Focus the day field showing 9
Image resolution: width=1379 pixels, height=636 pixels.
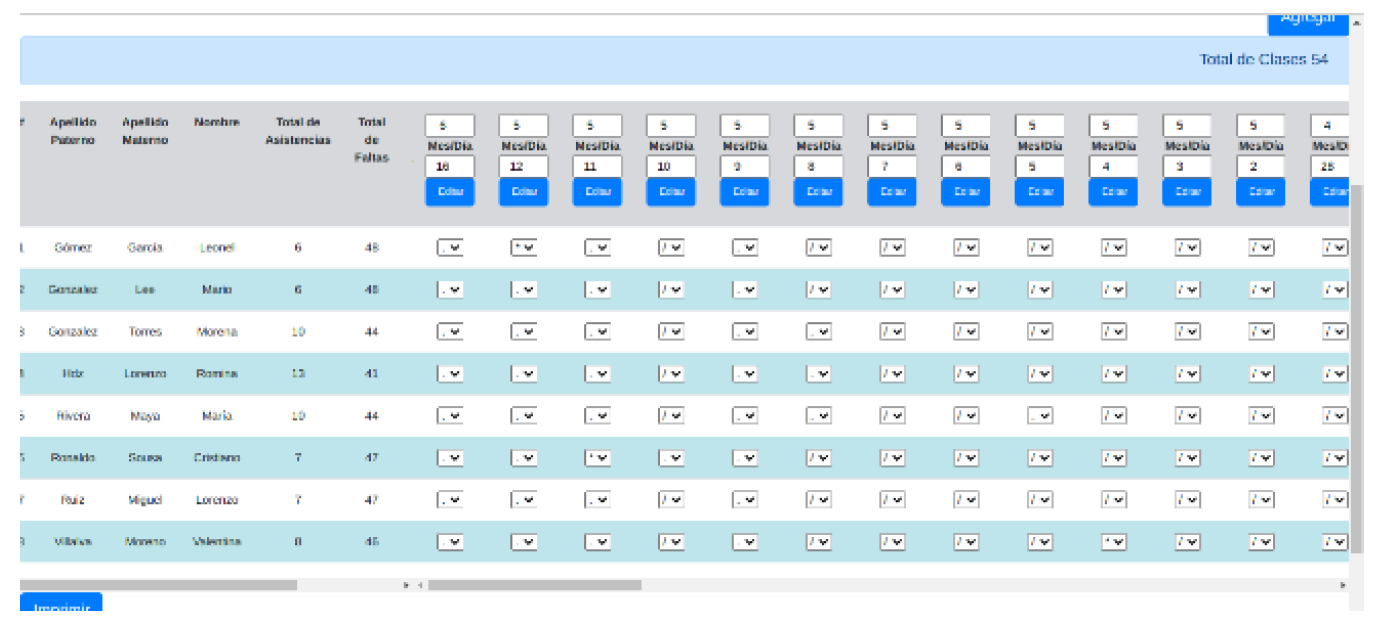coord(745,167)
